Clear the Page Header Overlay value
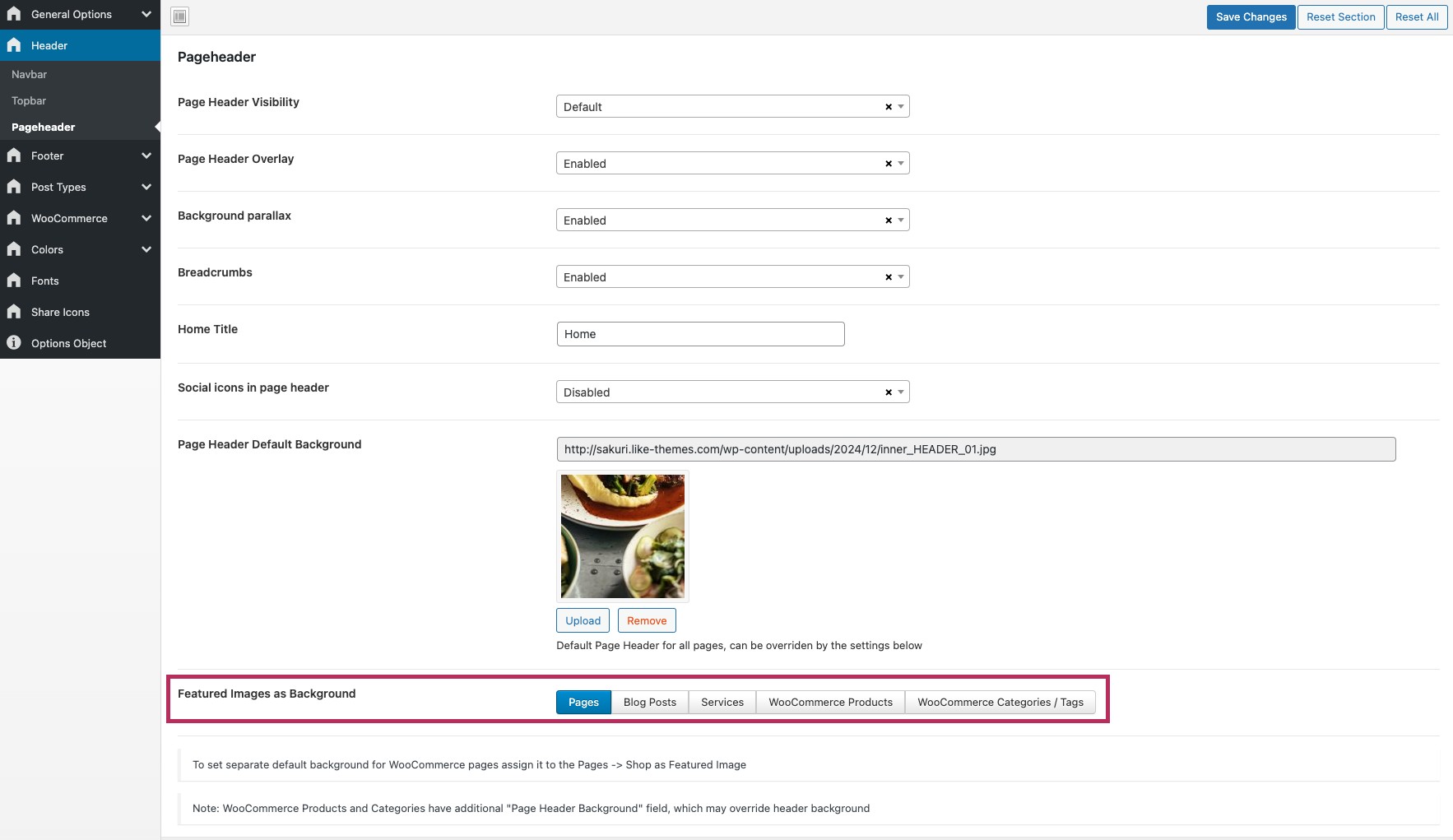The width and height of the screenshot is (1453, 840). (889, 164)
